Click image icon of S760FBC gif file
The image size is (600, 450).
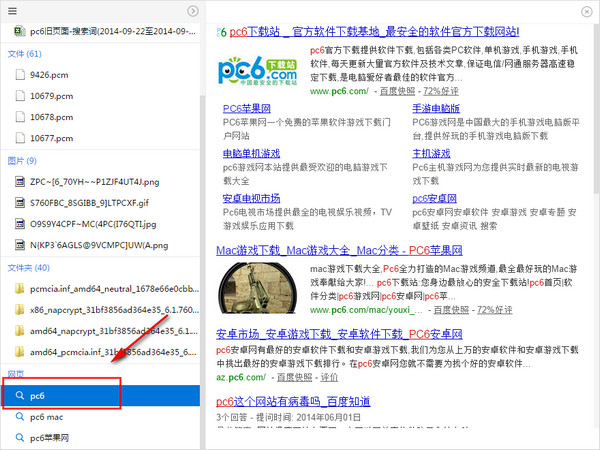(20, 202)
